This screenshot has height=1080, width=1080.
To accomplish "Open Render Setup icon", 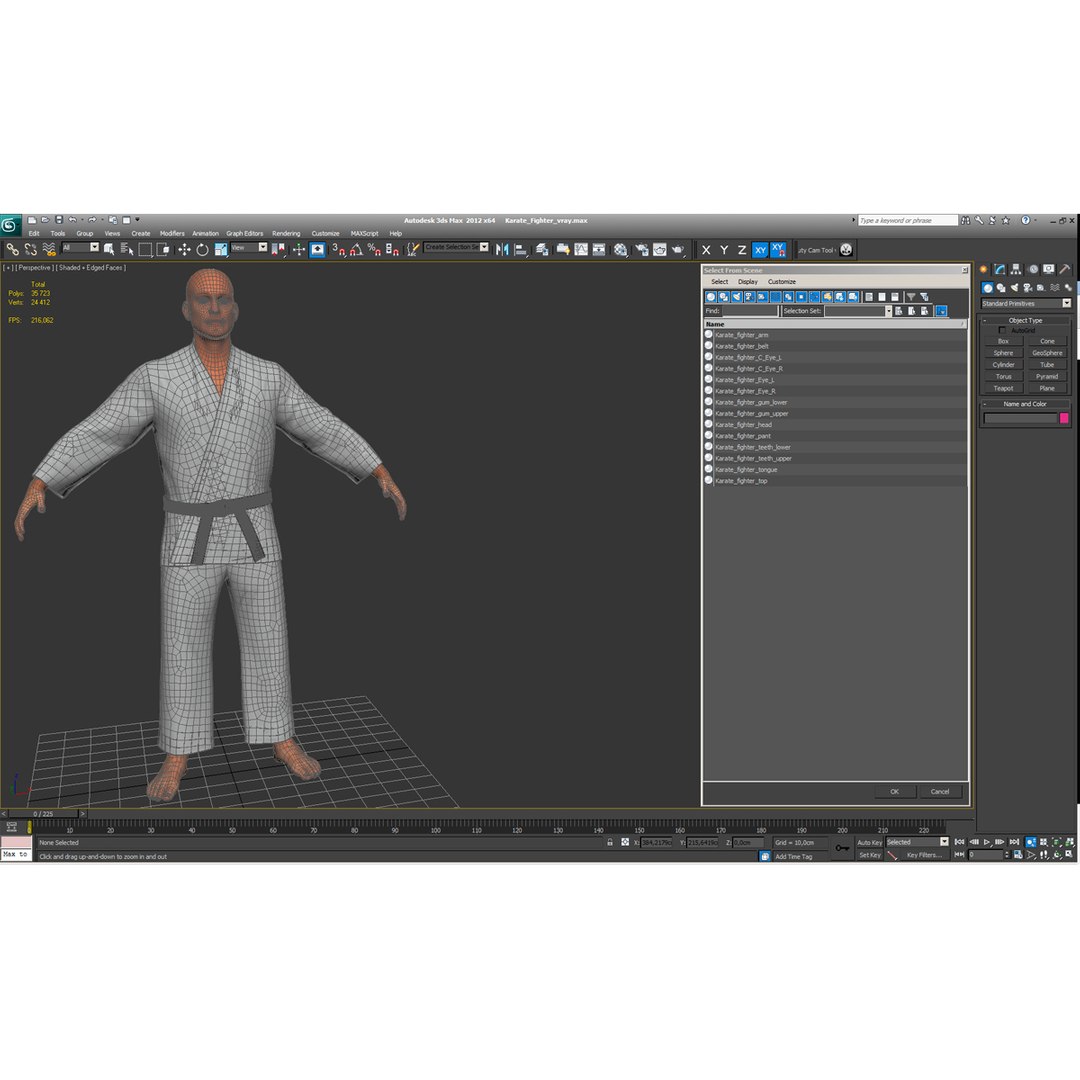I will click(641, 249).
